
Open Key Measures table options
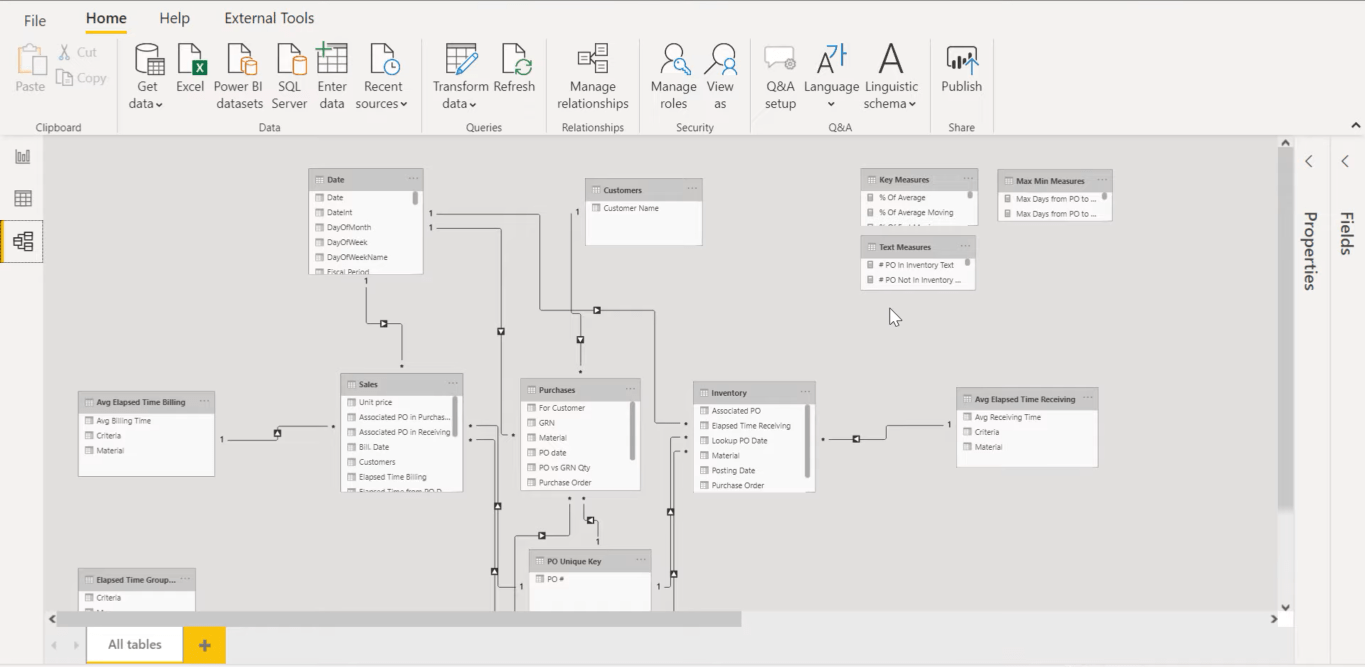[x=968, y=179]
